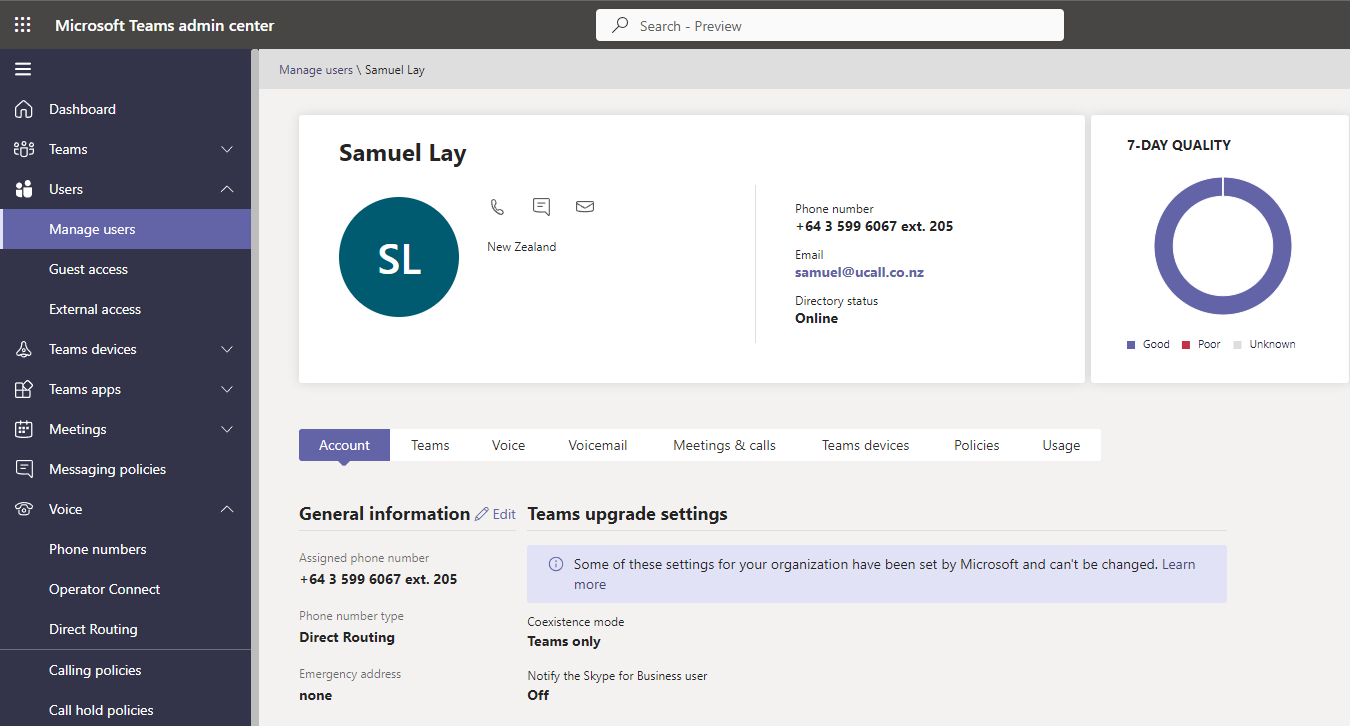Screen dimensions: 1350x726
Task: Expand the Teams menu chevron
Action: coord(227,149)
